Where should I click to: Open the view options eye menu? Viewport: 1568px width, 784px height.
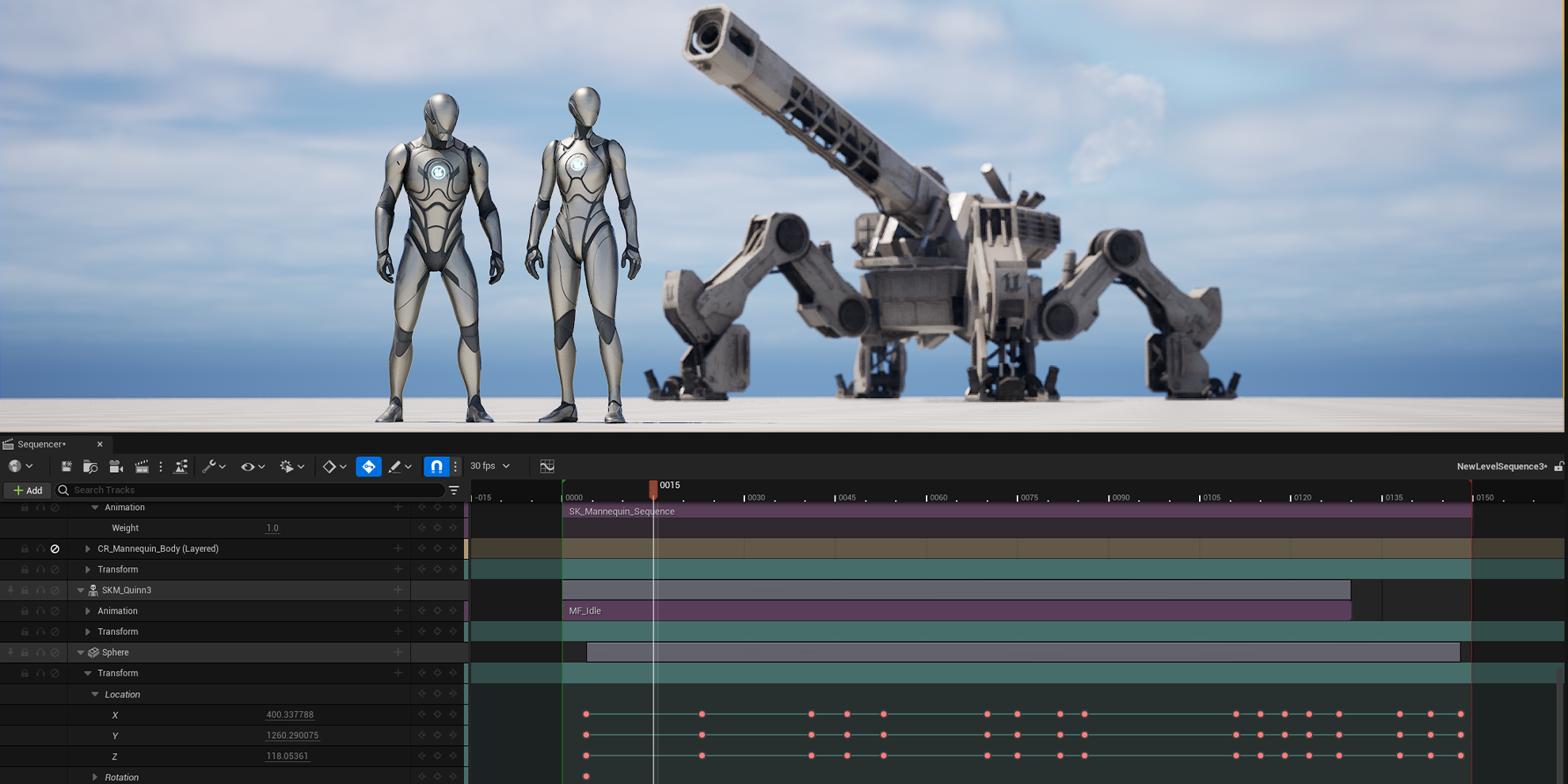tap(252, 466)
